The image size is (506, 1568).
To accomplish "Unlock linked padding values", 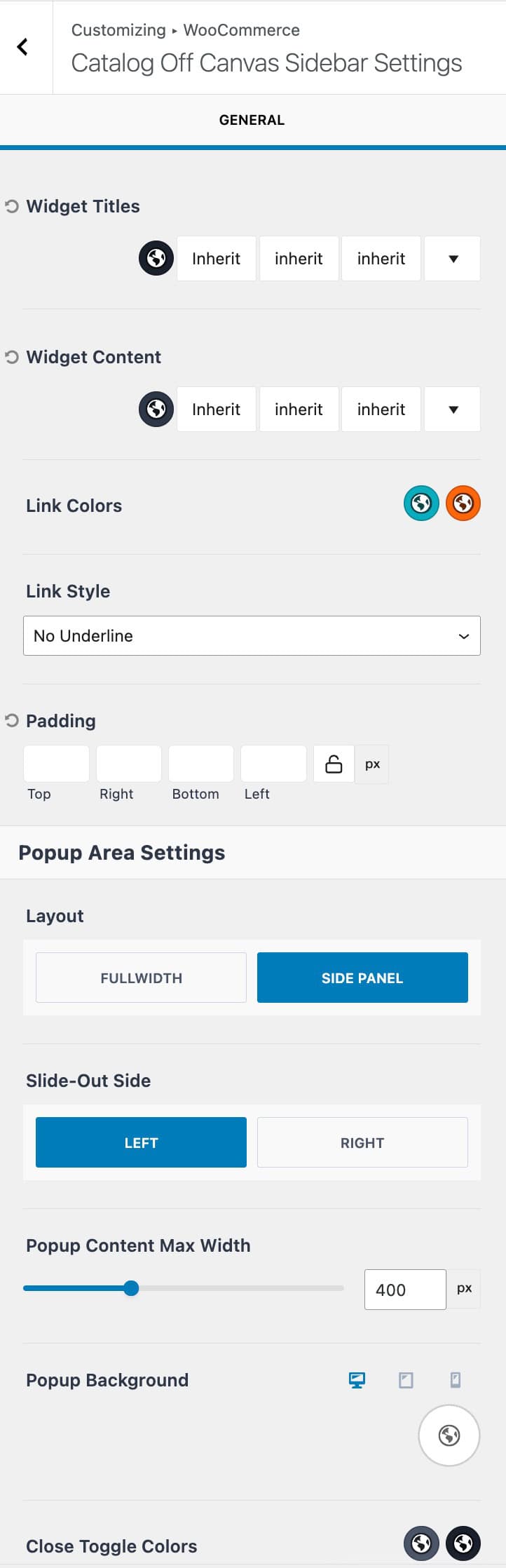I will [333, 764].
